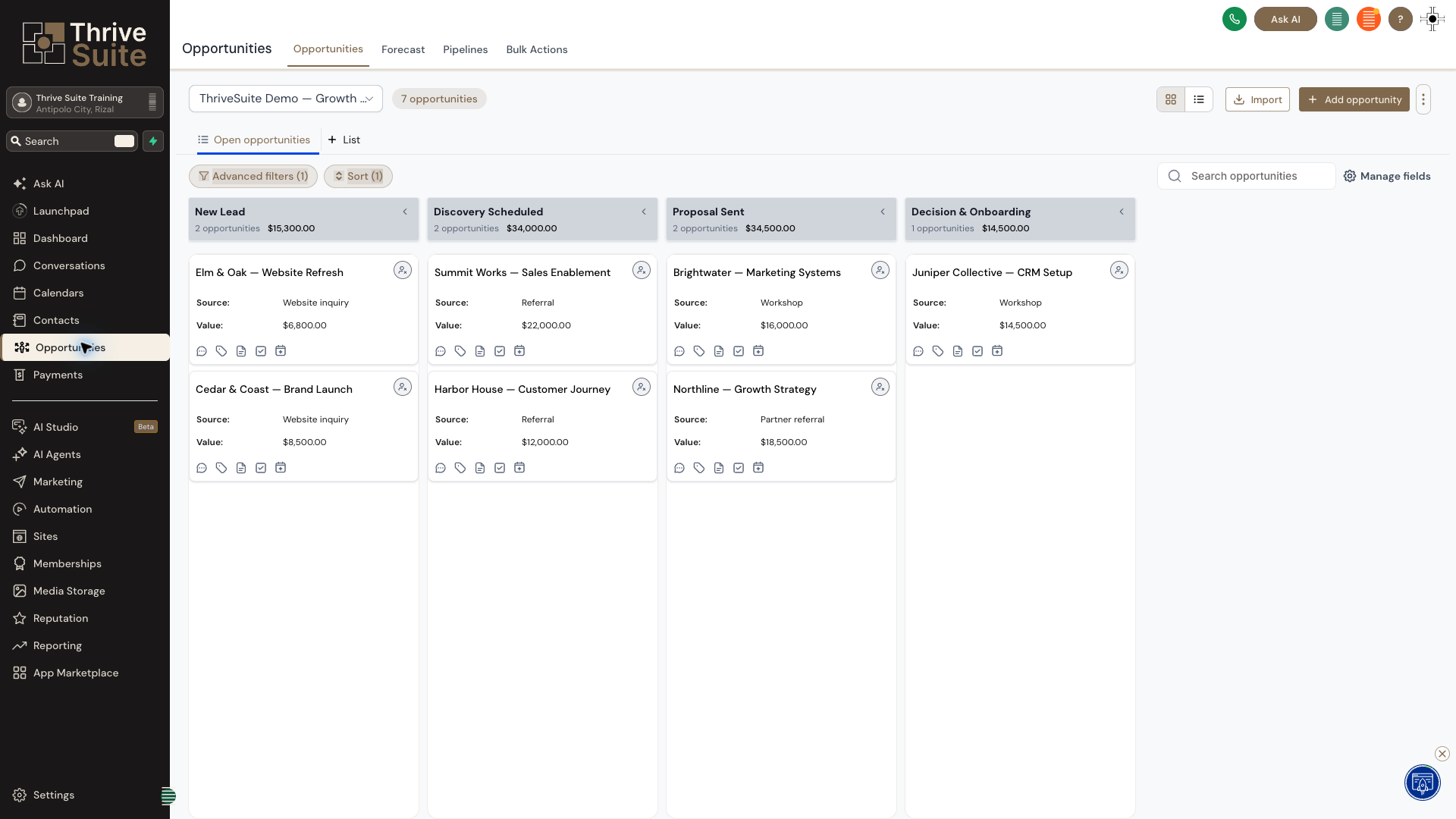
Task: Click assign owner icon on Northline card
Action: pos(880,388)
